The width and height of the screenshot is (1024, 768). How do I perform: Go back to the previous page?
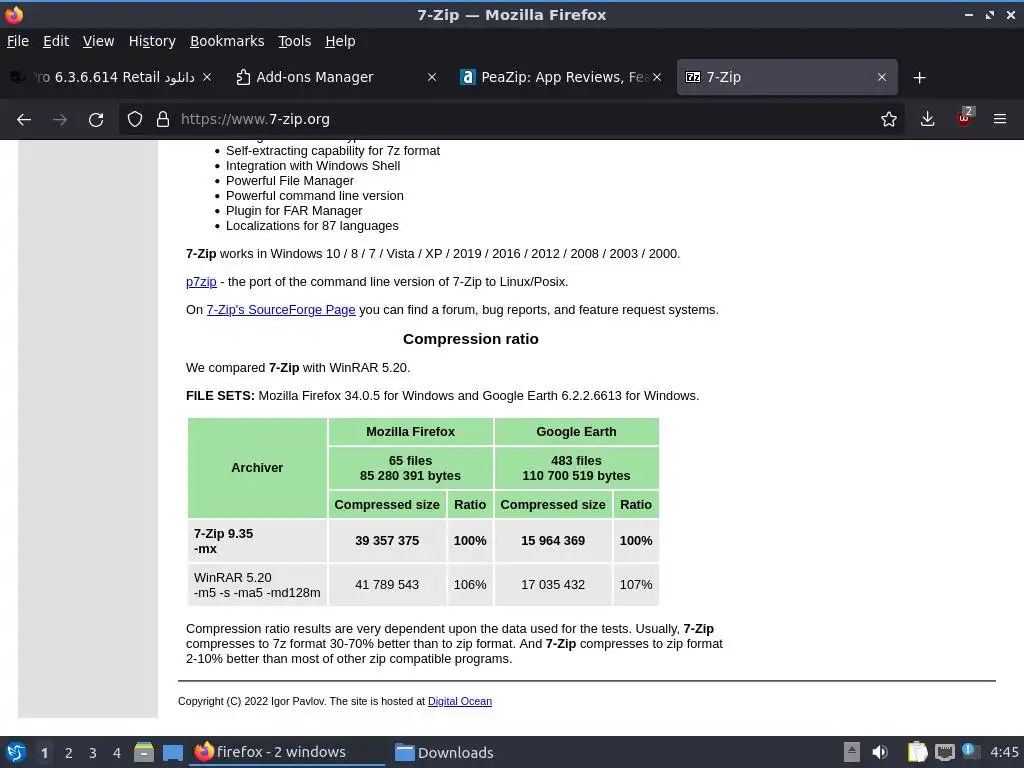[x=24, y=120]
